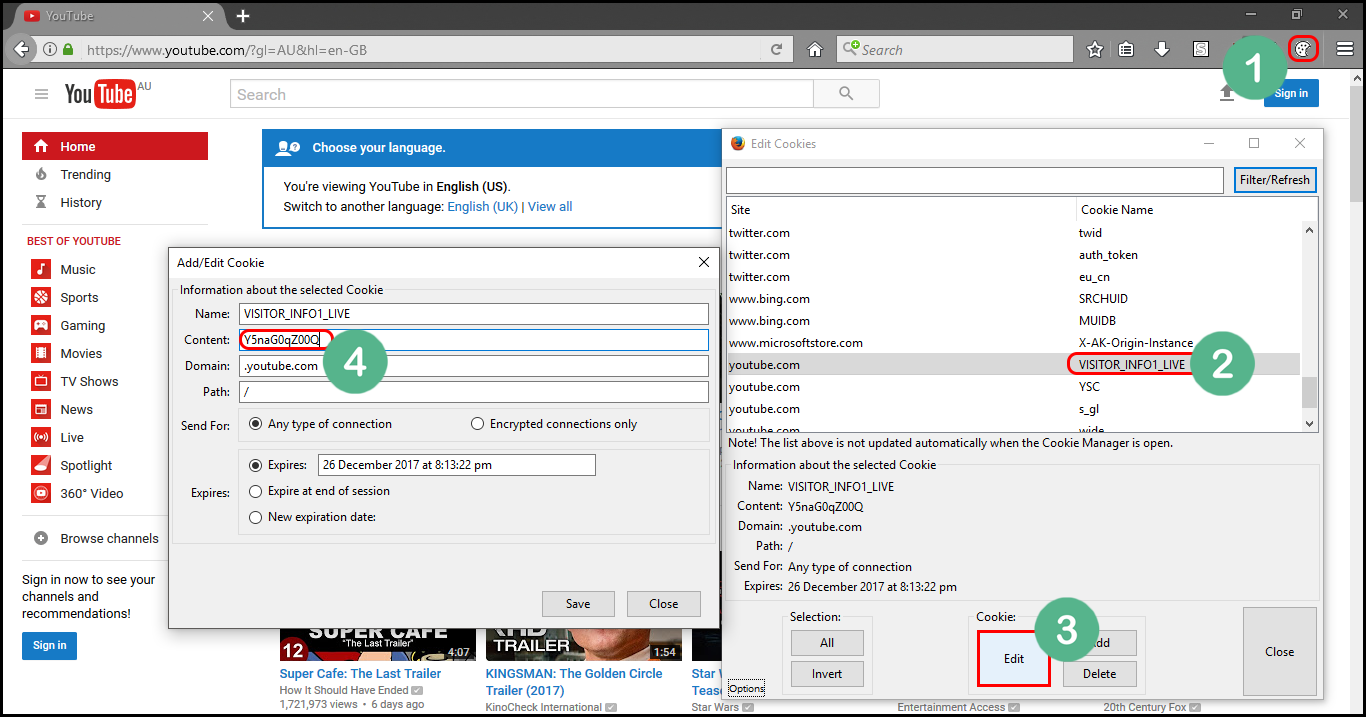This screenshot has height=717, width=1366.
Task: Select Any type of connection option
Action: (320, 424)
